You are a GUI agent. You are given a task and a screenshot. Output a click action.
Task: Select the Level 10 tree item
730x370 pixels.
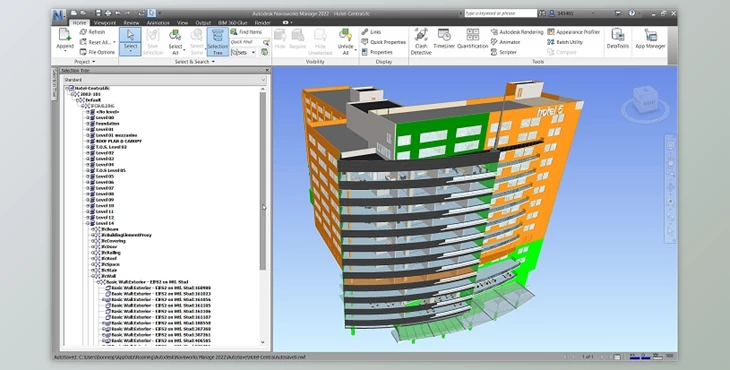point(105,206)
